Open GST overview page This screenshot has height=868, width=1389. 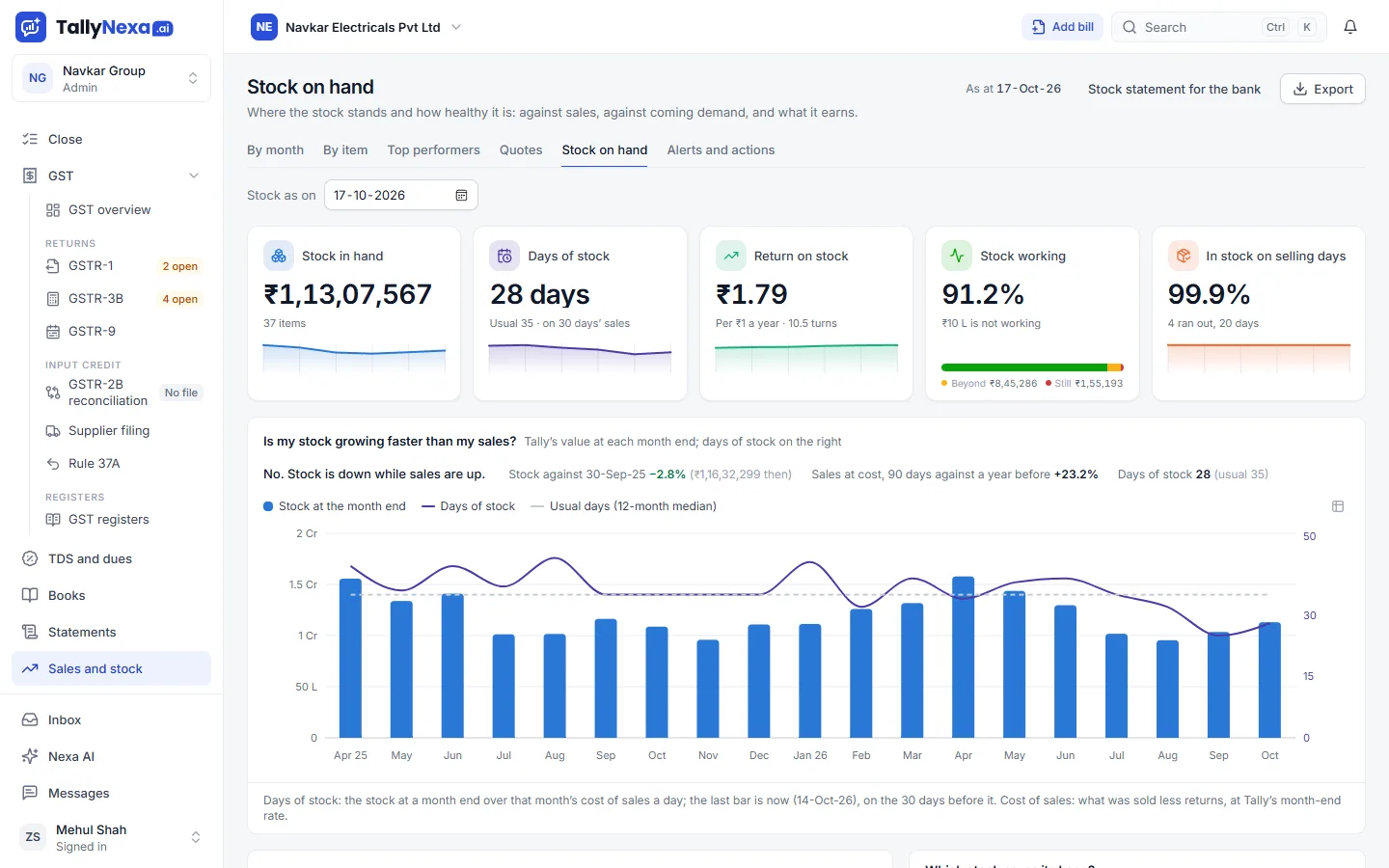pos(123,209)
